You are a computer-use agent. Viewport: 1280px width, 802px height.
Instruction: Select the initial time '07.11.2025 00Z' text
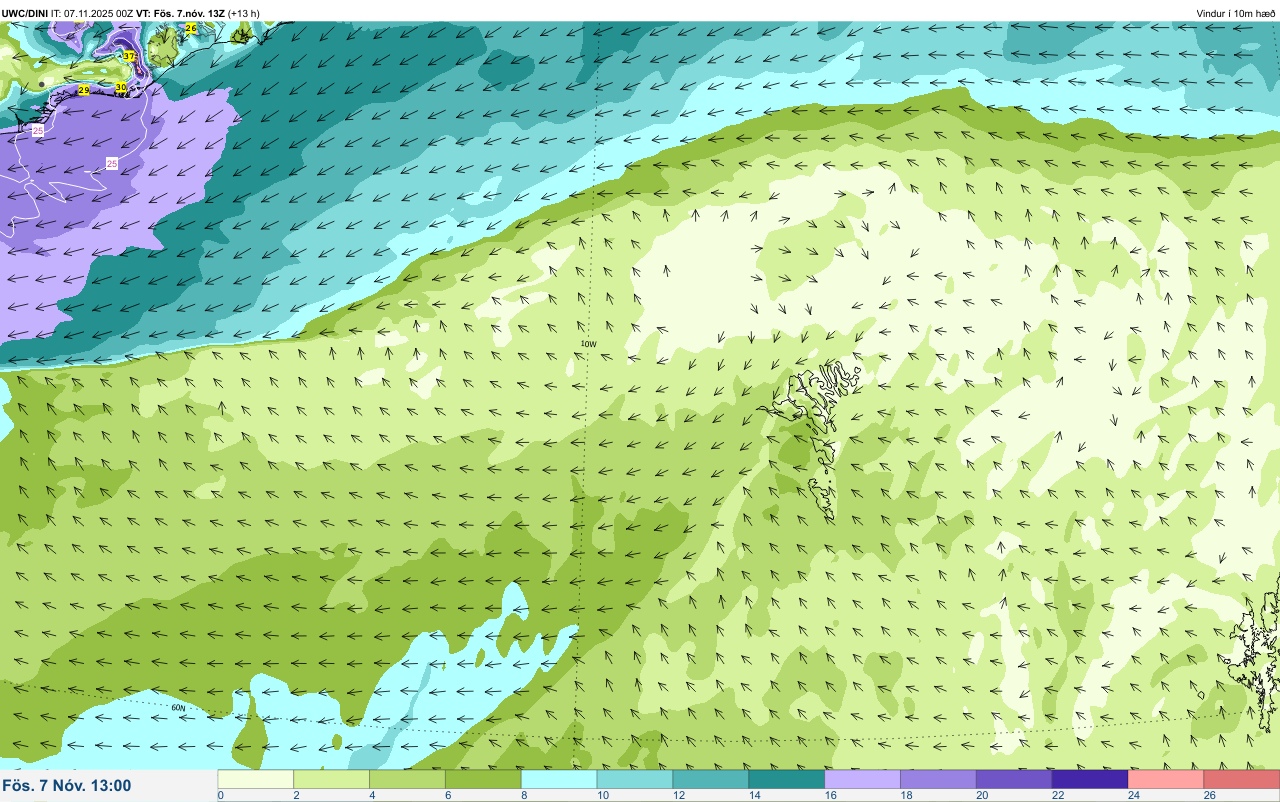pyautogui.click(x=101, y=13)
